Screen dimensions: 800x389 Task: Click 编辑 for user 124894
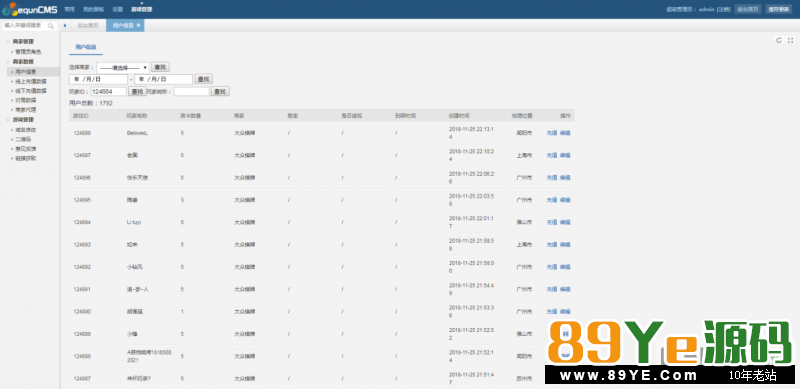tap(565, 222)
